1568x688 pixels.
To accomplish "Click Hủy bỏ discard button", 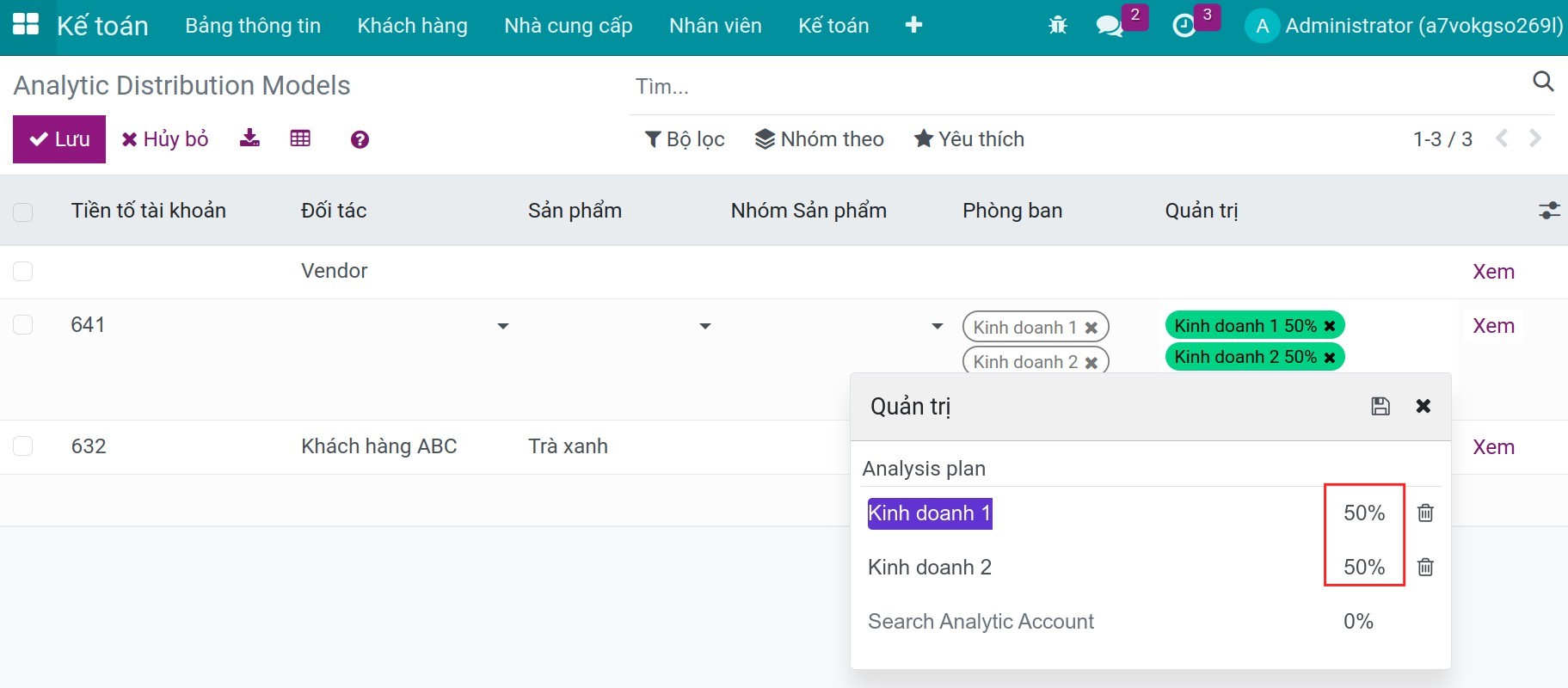I will coord(165,139).
